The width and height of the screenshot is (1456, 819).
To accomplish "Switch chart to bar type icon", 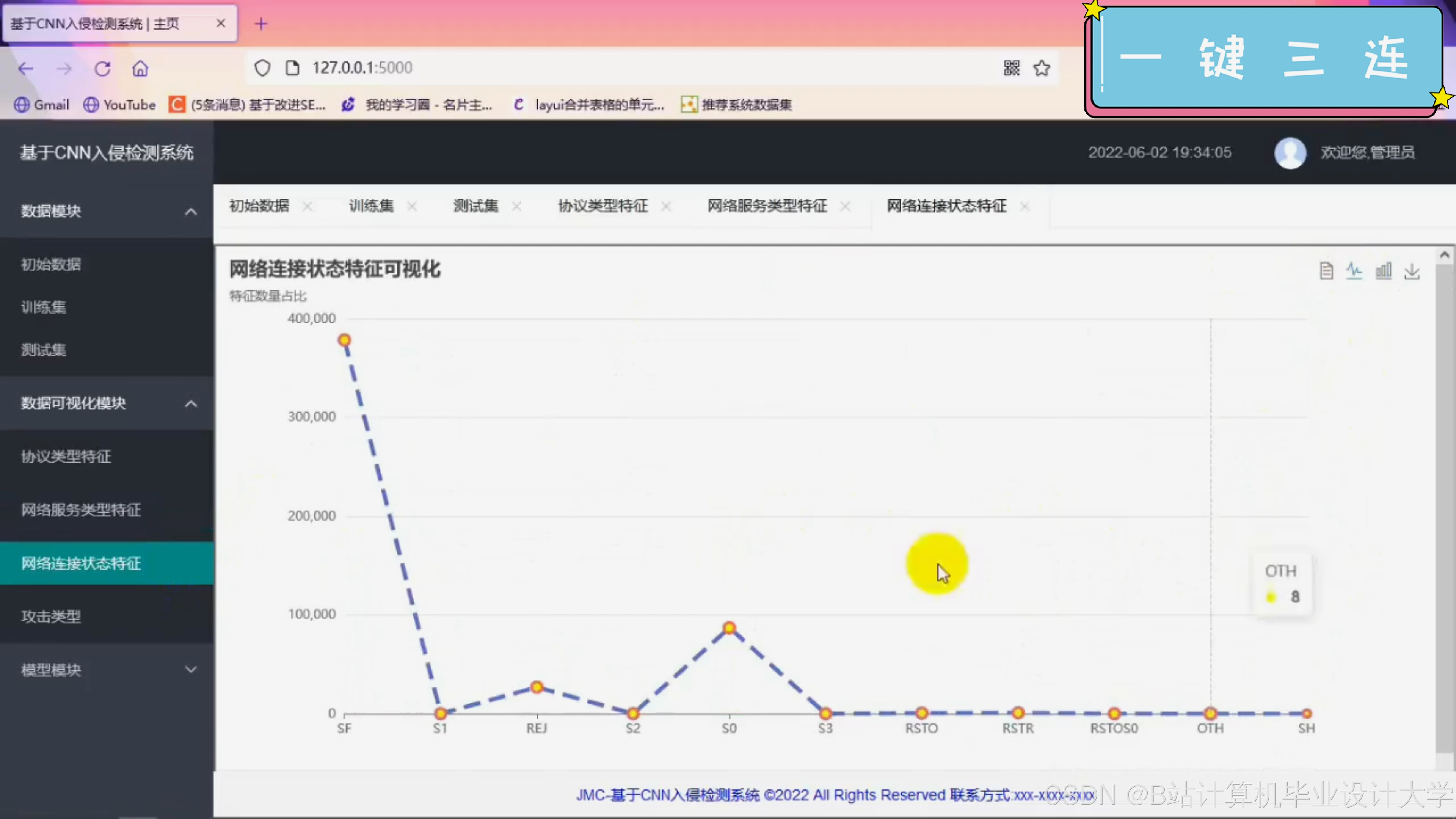I will pyautogui.click(x=1383, y=271).
